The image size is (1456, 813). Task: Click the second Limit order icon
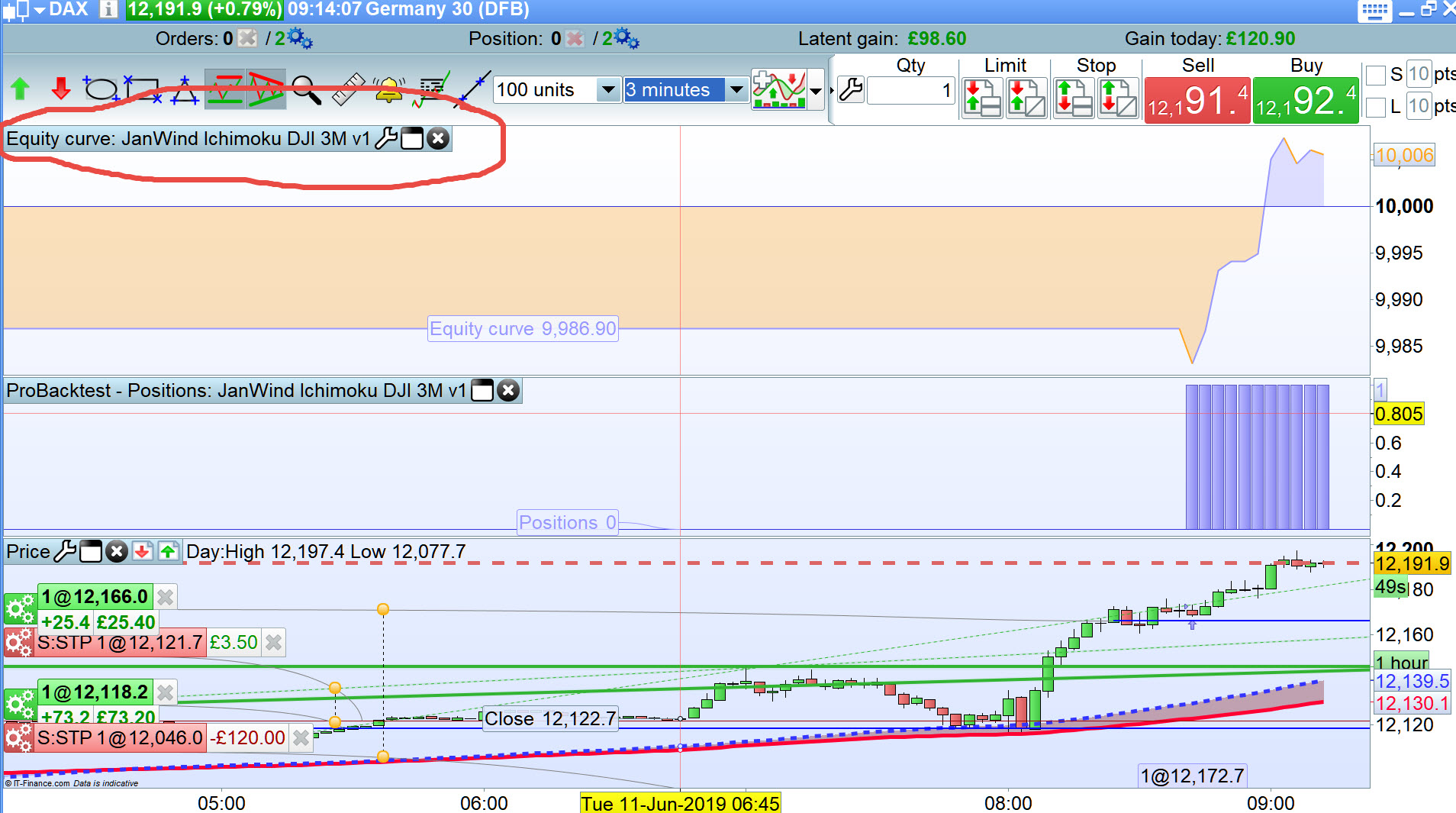1026,98
